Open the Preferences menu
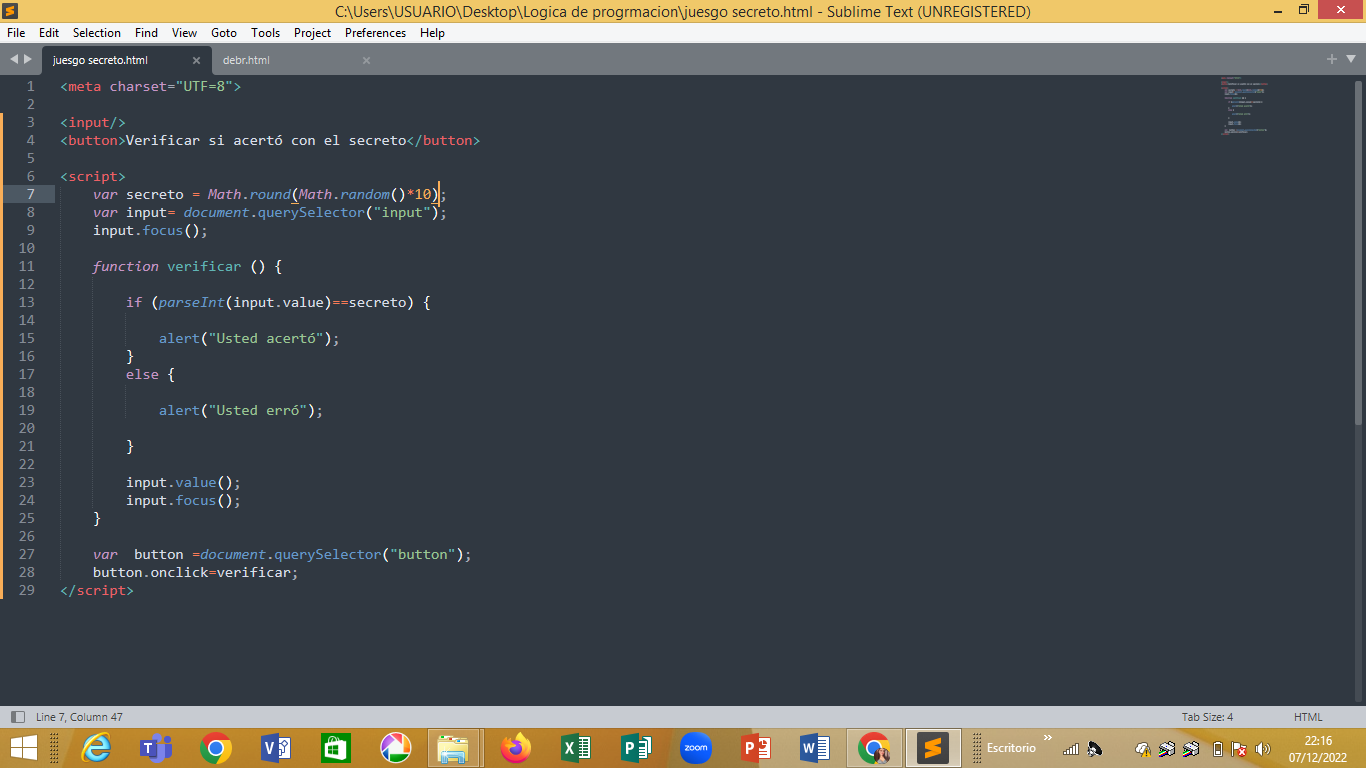 point(376,33)
